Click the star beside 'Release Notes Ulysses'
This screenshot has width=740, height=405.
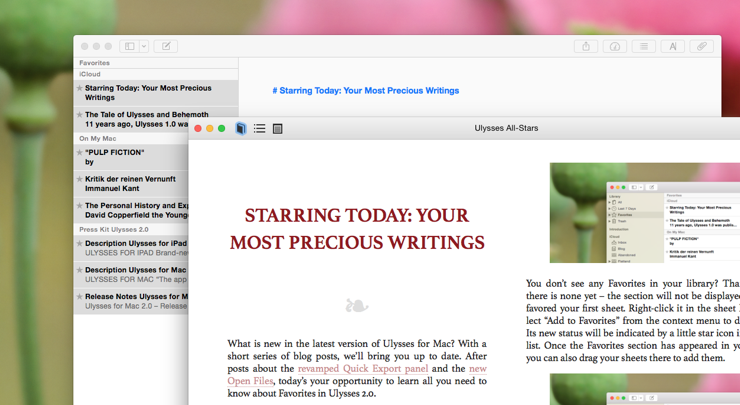tap(80, 296)
